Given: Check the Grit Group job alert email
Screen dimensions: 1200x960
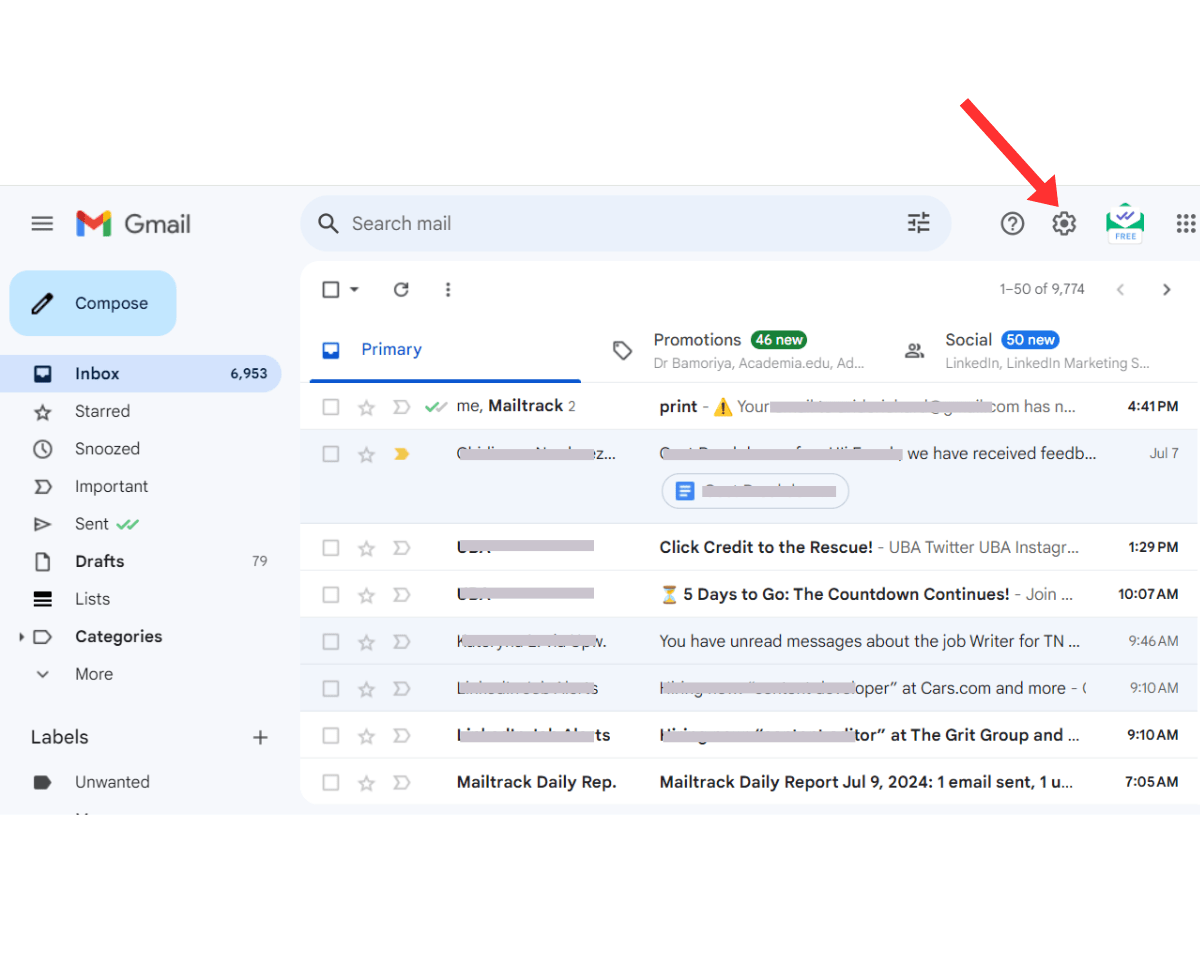Looking at the screenshot, I should 331,735.
